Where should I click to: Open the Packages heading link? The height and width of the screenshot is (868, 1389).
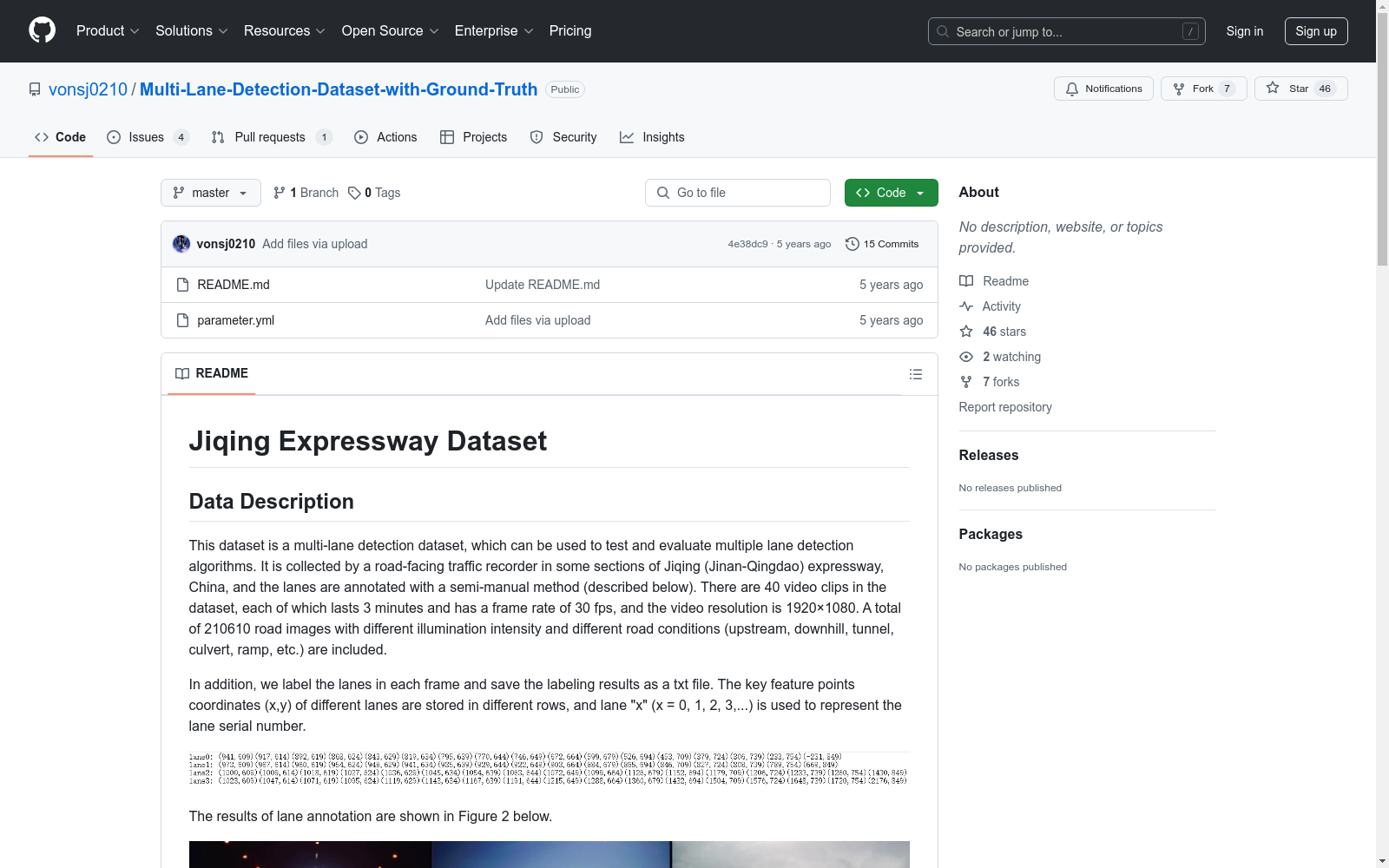pyautogui.click(x=990, y=535)
